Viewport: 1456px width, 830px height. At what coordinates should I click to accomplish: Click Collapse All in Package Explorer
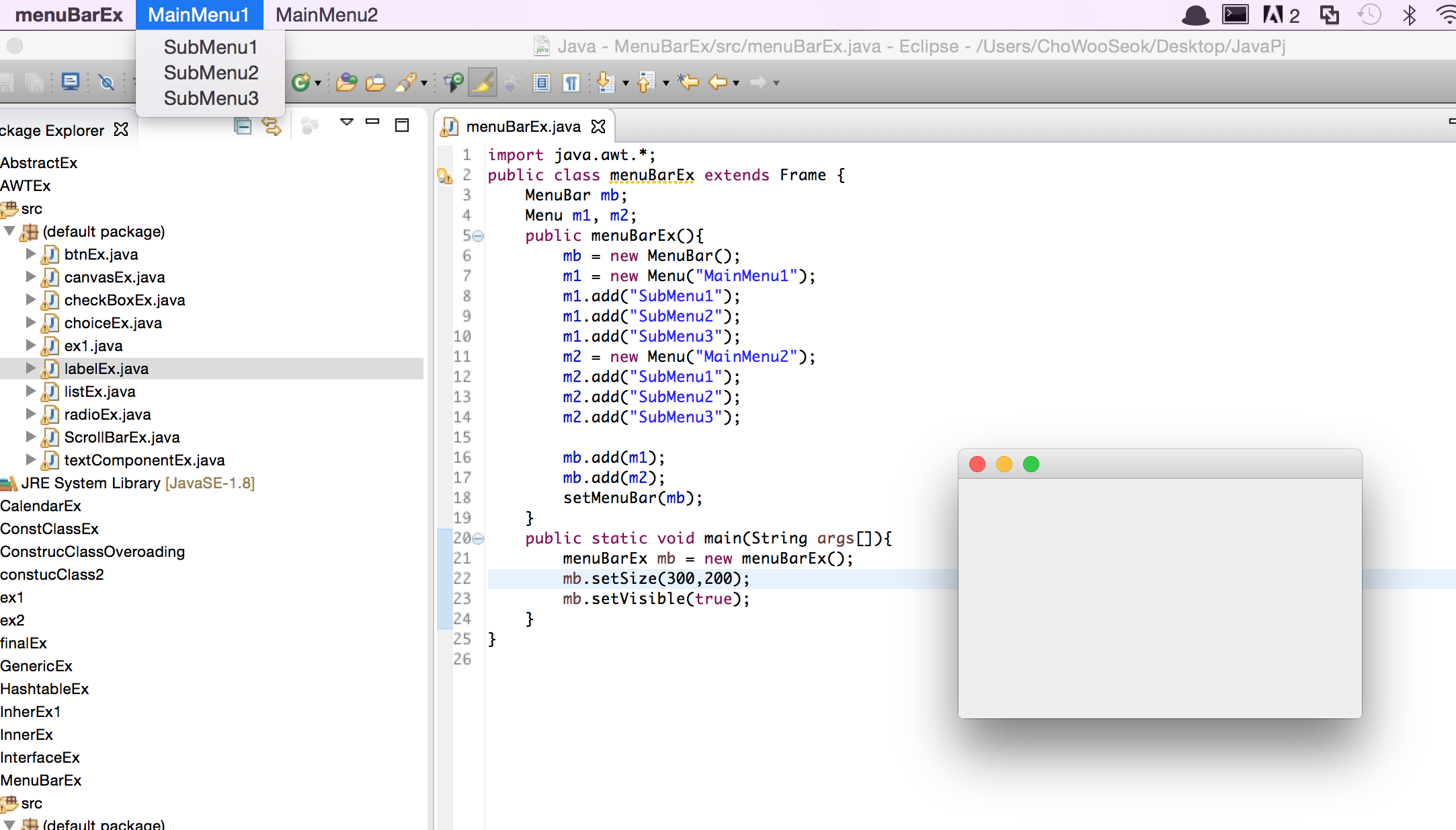pos(243,126)
